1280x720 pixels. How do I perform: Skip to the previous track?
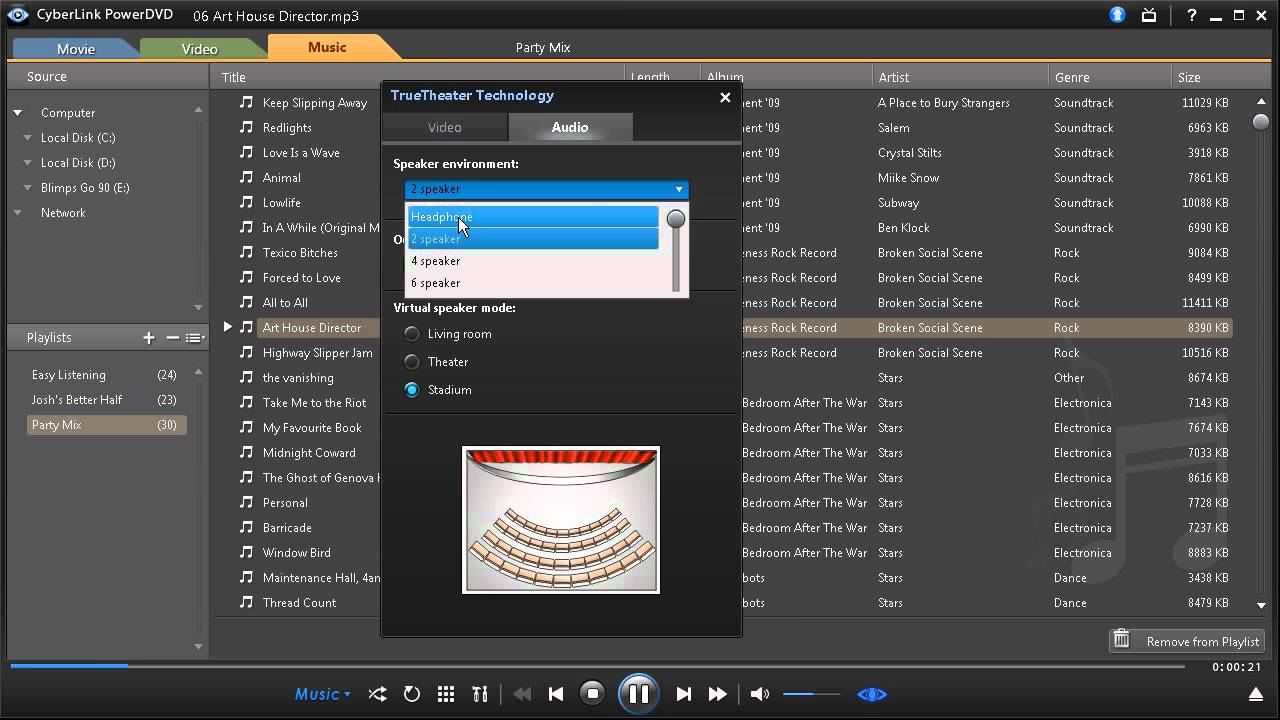coord(556,694)
